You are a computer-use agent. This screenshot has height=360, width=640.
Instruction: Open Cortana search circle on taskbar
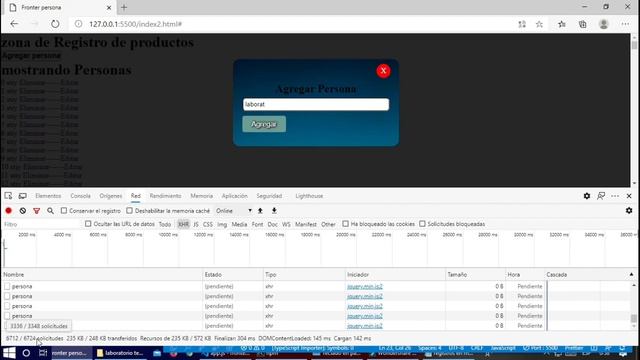(26, 353)
